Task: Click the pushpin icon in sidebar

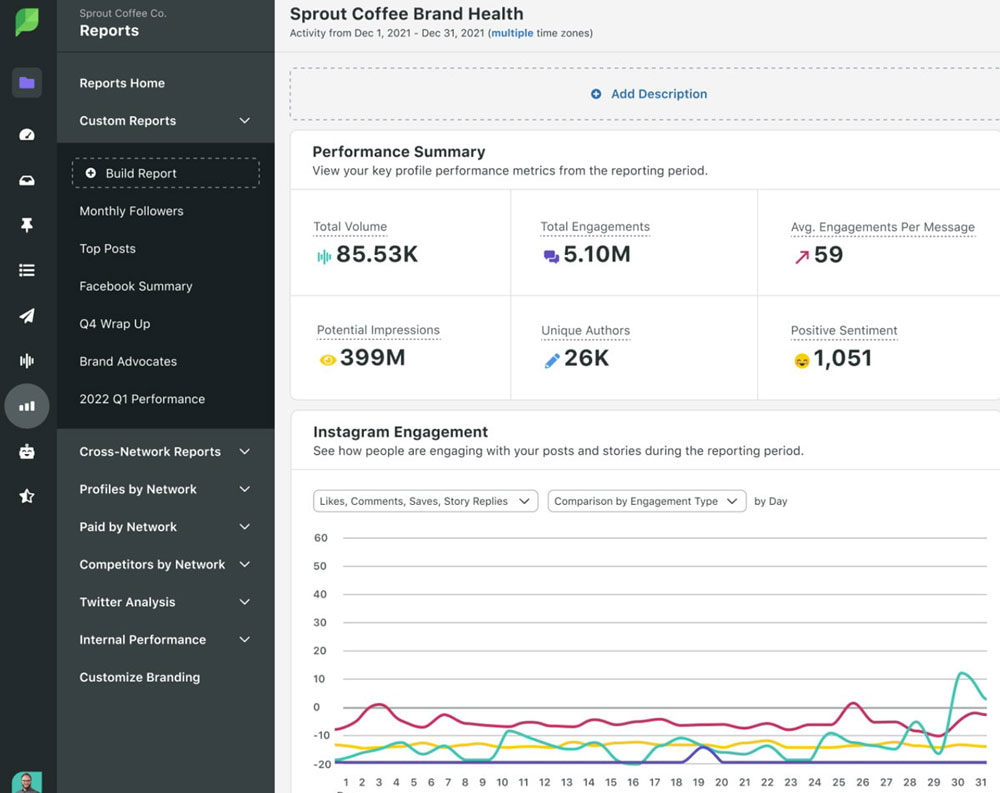Action: 27,225
